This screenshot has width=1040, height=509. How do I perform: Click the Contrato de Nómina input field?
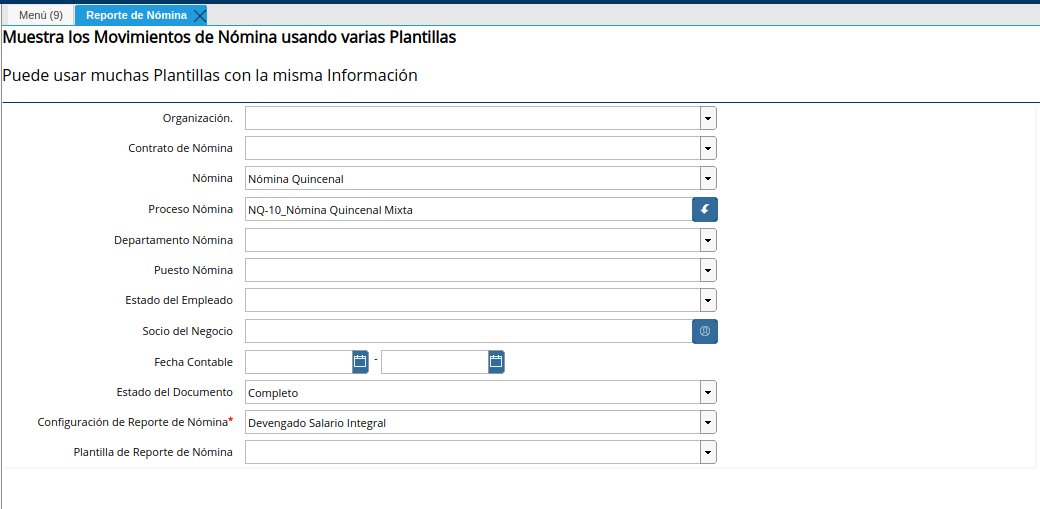pyautogui.click(x=473, y=148)
